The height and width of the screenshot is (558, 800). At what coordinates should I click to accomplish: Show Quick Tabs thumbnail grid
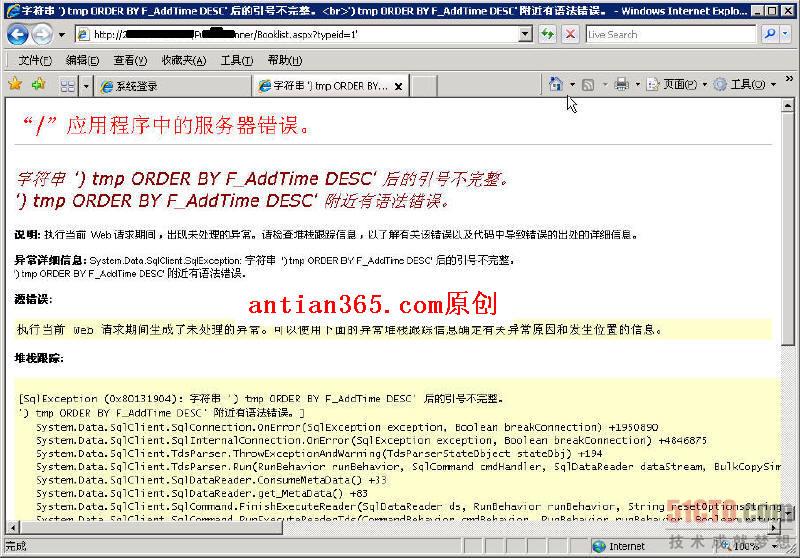pos(67,86)
